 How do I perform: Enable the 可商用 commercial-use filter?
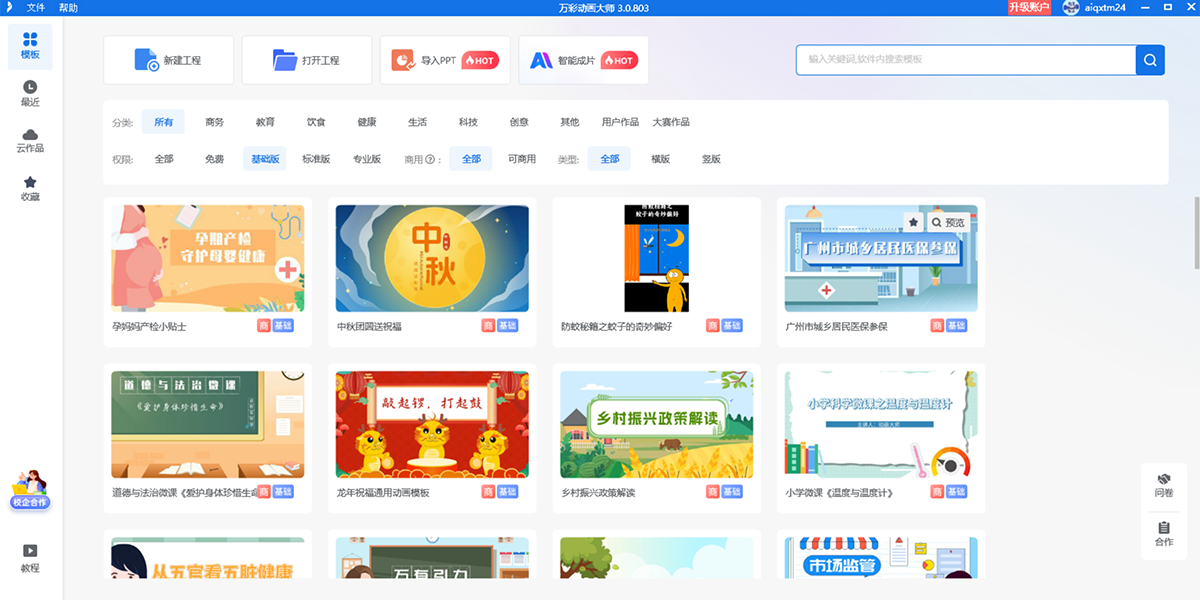point(524,158)
